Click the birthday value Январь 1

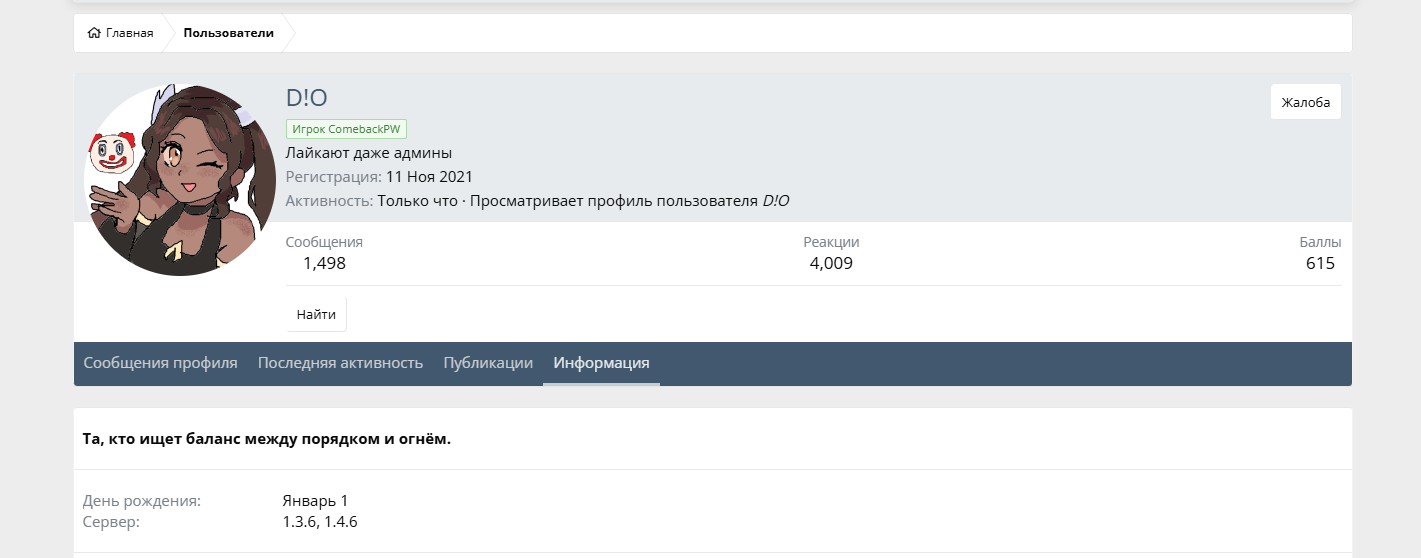(315, 501)
